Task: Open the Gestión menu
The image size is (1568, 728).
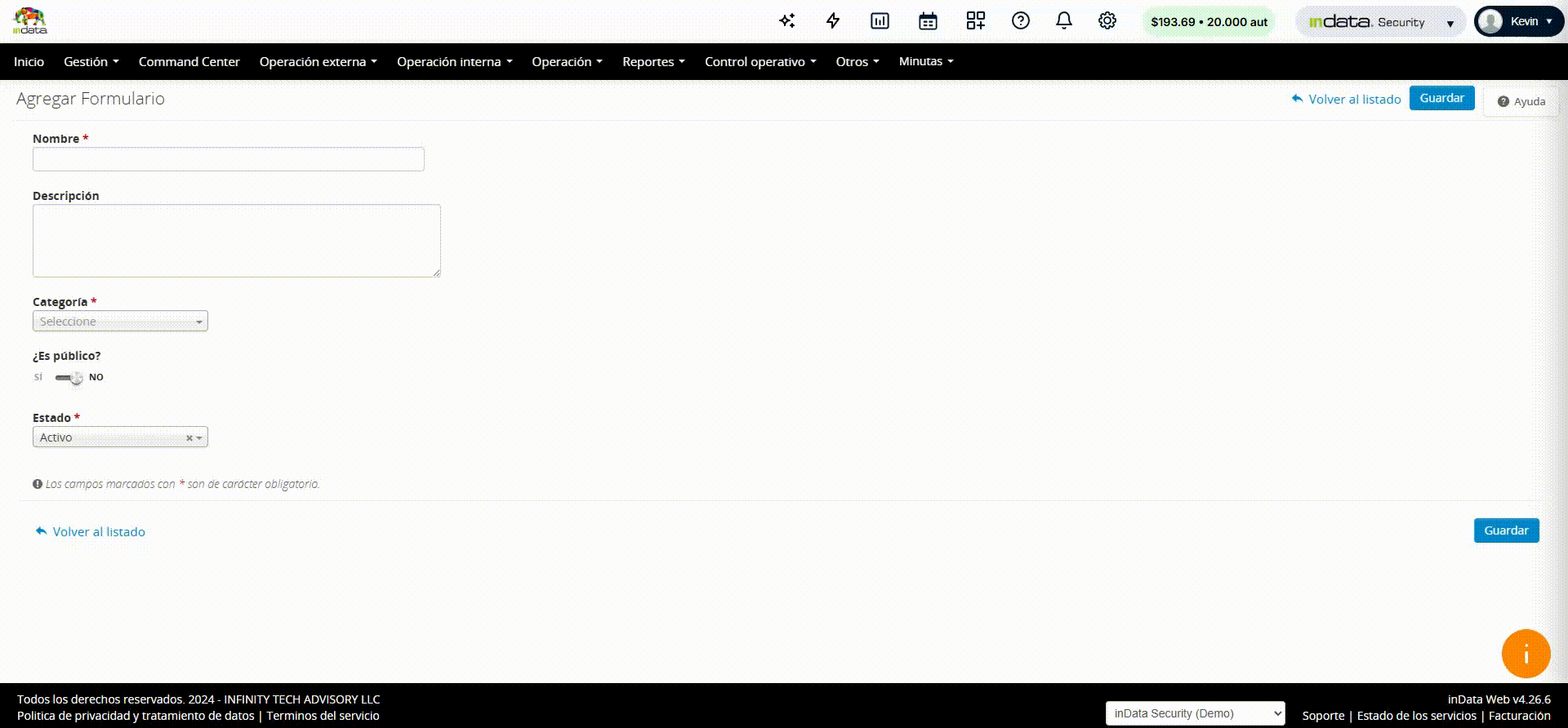Action: click(91, 62)
